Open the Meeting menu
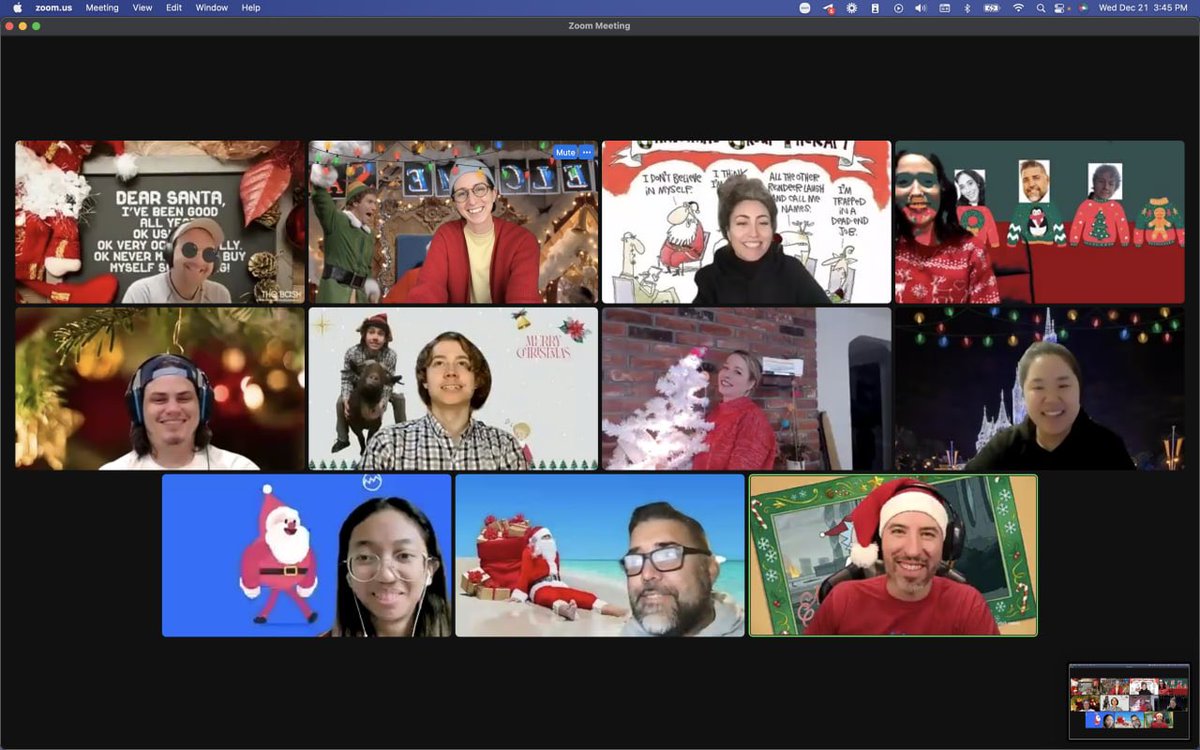 (102, 7)
